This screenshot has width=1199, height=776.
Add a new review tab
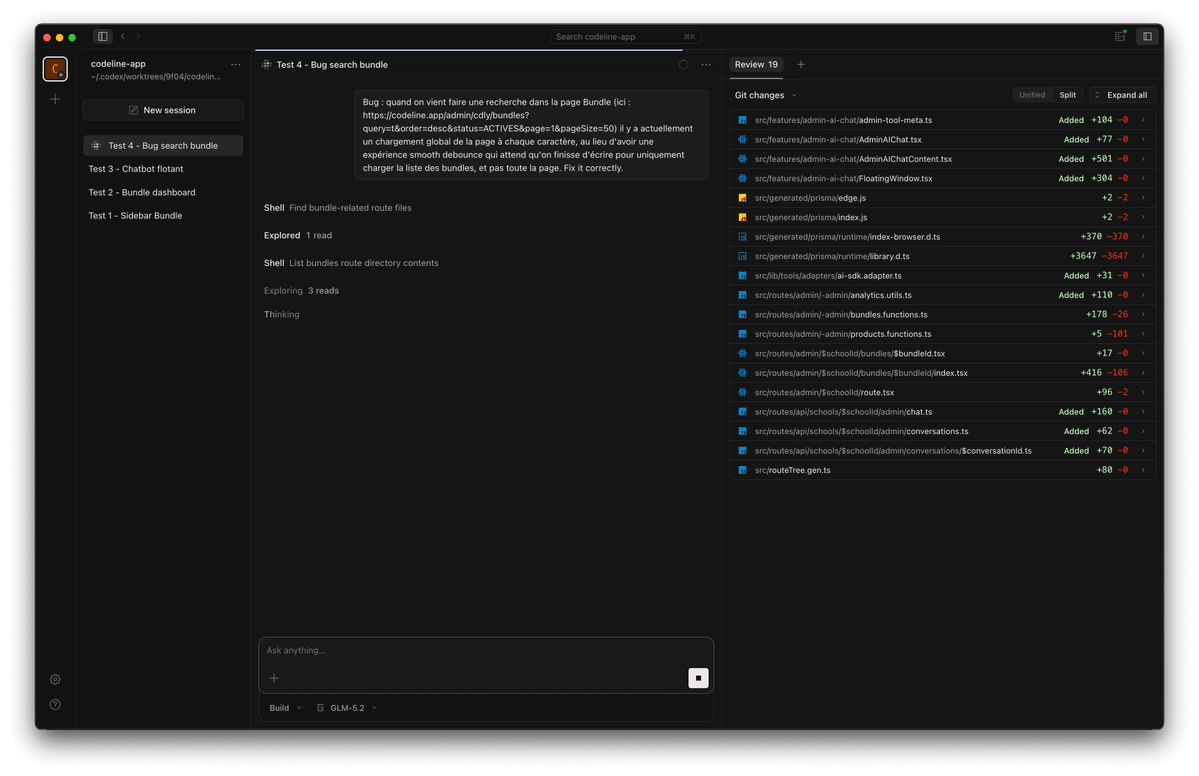801,65
